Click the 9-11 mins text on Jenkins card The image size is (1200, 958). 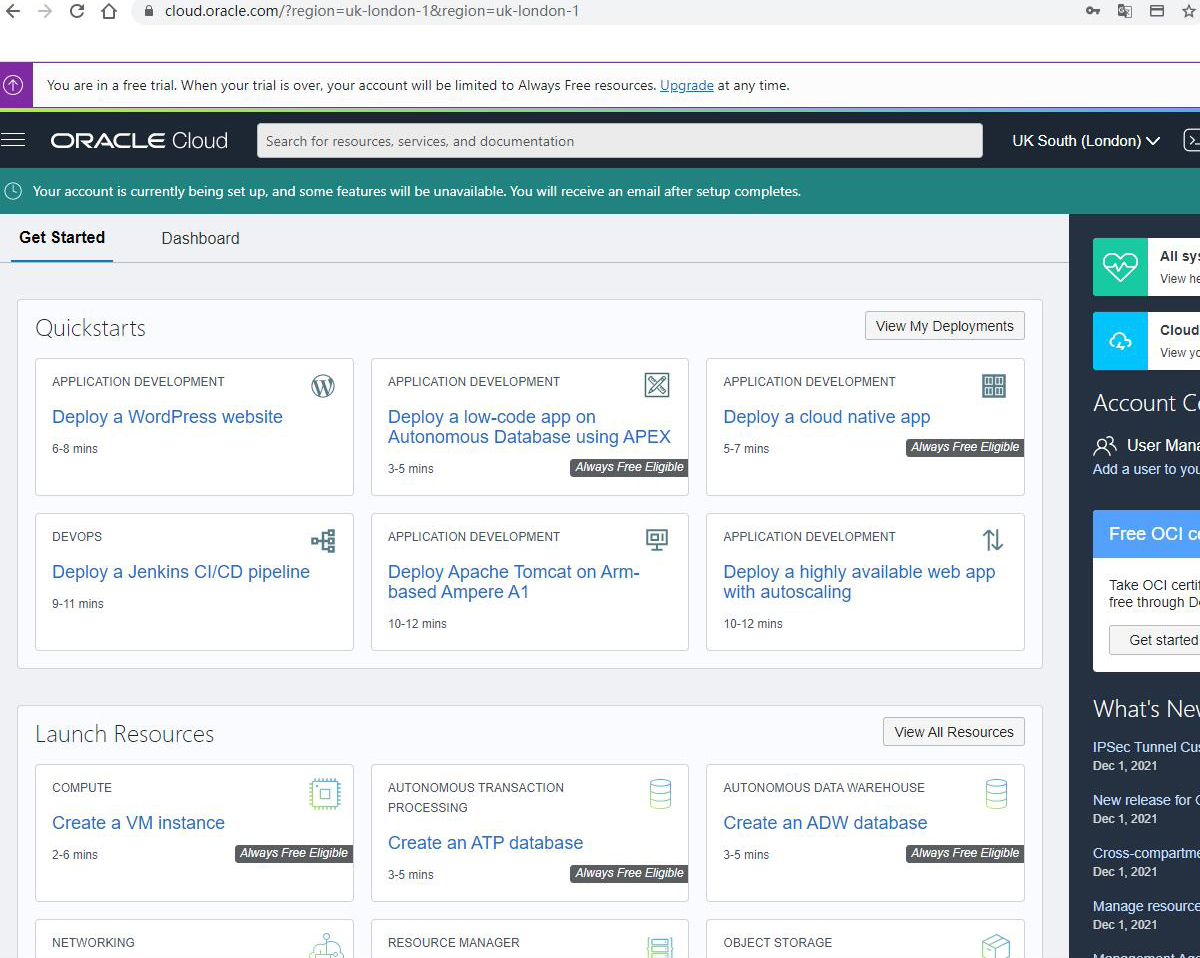[x=78, y=604]
